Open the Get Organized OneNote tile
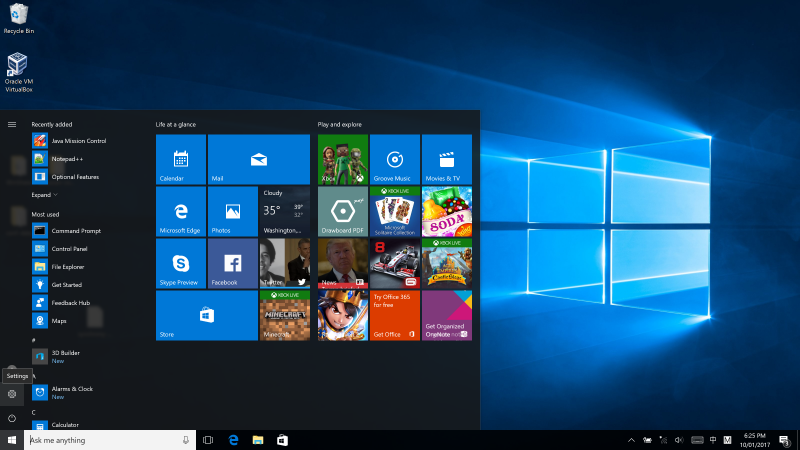800x450 pixels. tap(447, 315)
